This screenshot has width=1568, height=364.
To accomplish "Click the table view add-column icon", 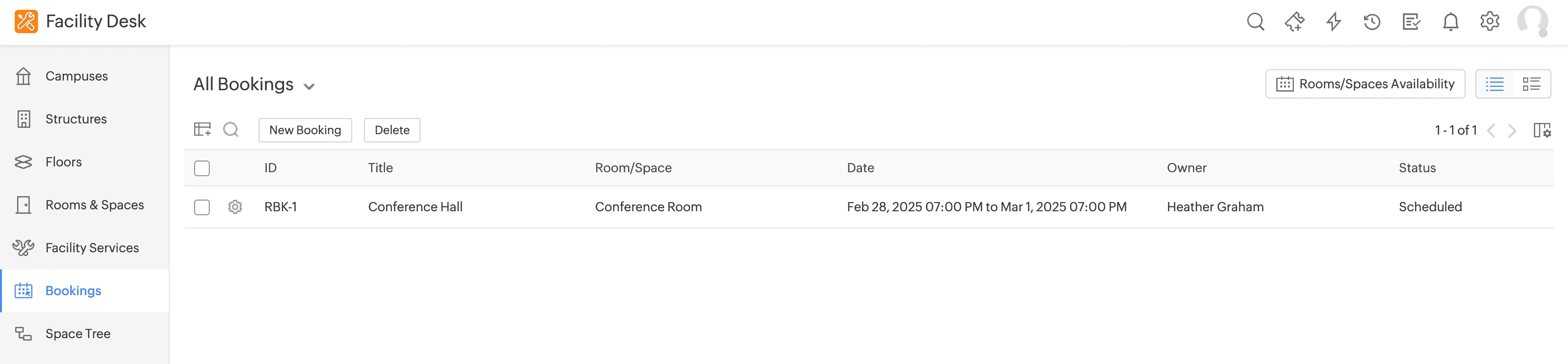I will pyautogui.click(x=202, y=130).
